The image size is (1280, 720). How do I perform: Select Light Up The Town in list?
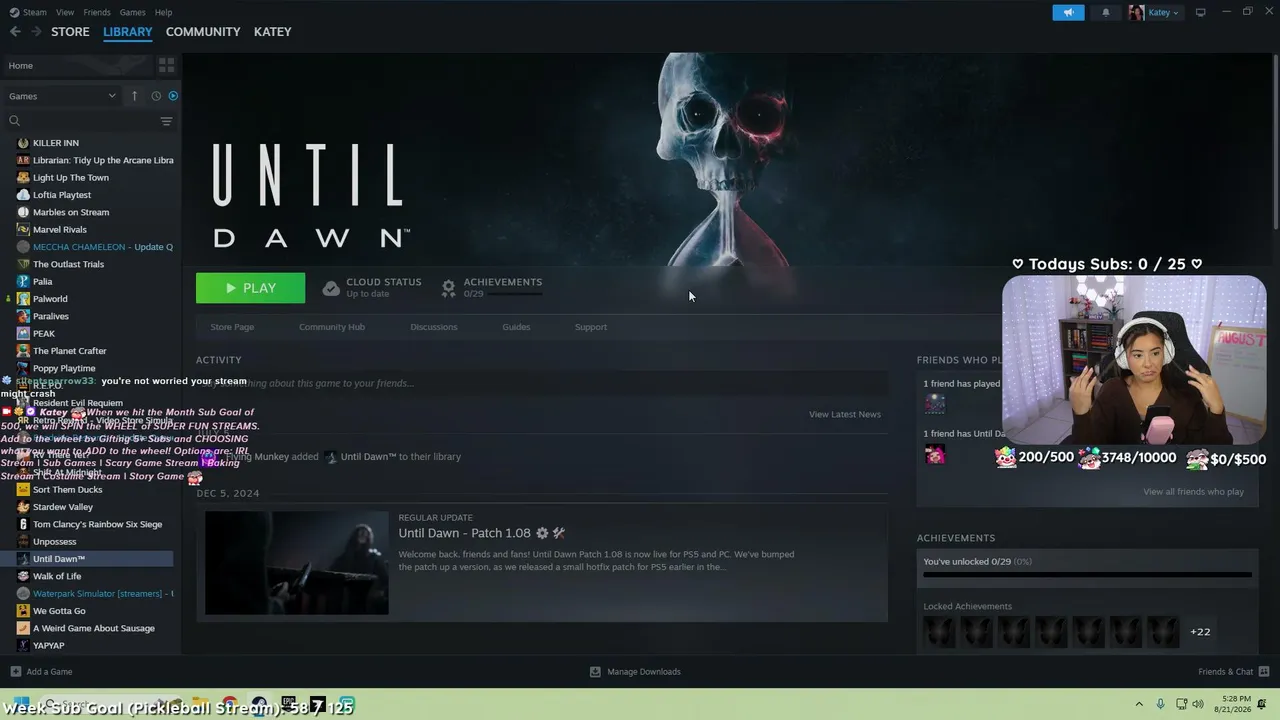71,178
